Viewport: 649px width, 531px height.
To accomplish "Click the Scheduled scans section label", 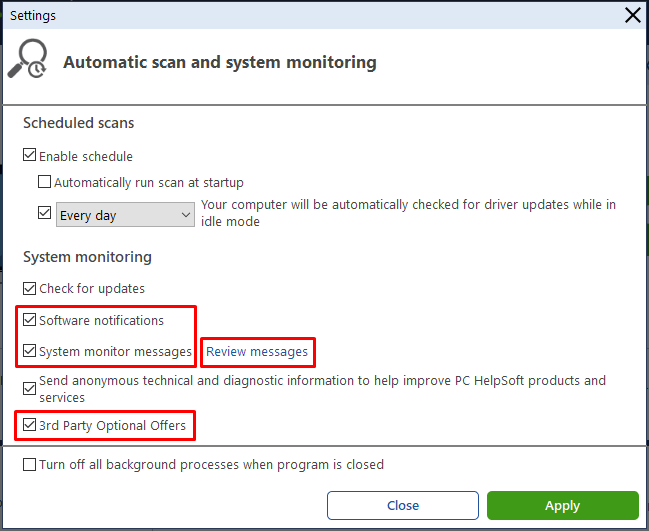I will coord(79,123).
